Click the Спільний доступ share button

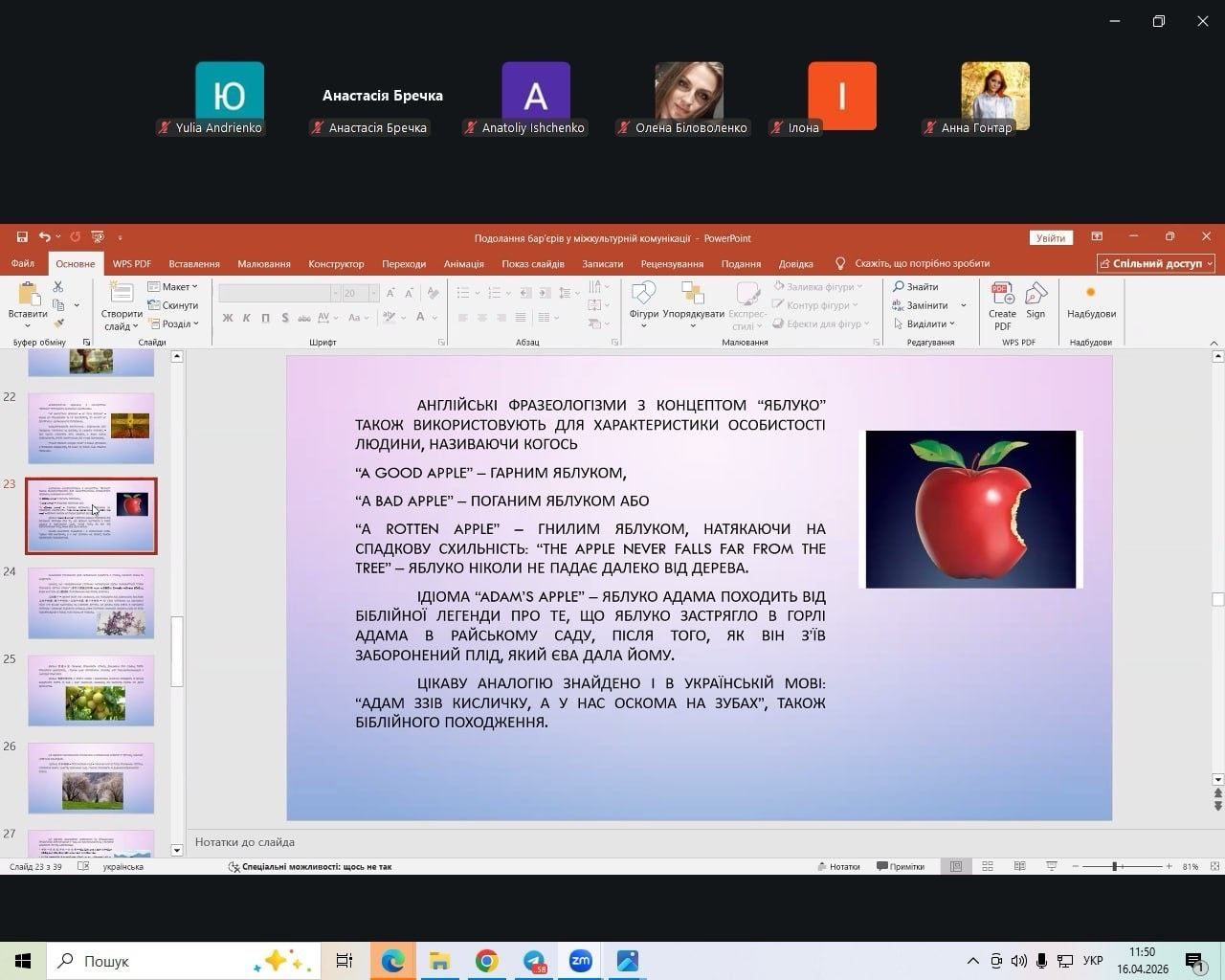1156,263
